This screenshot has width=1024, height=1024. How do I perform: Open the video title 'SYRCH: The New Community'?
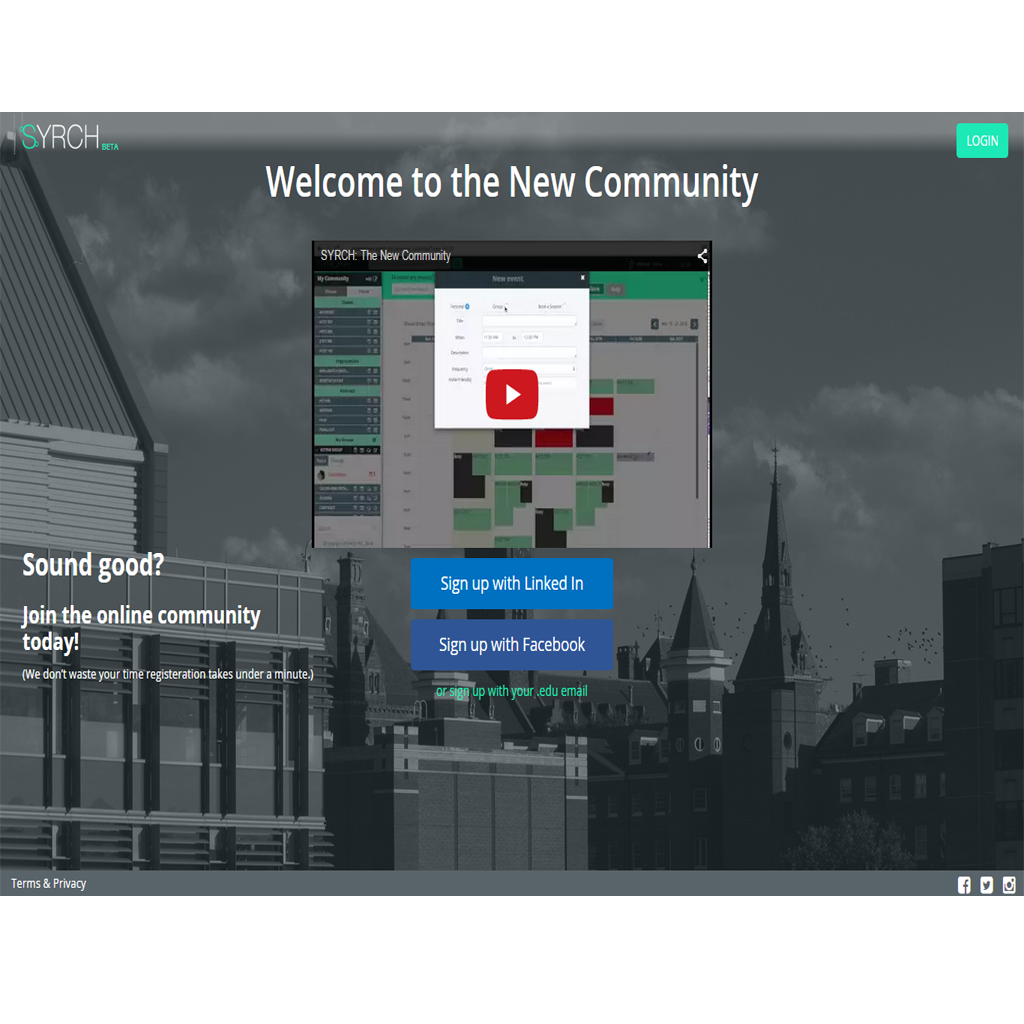(385, 255)
